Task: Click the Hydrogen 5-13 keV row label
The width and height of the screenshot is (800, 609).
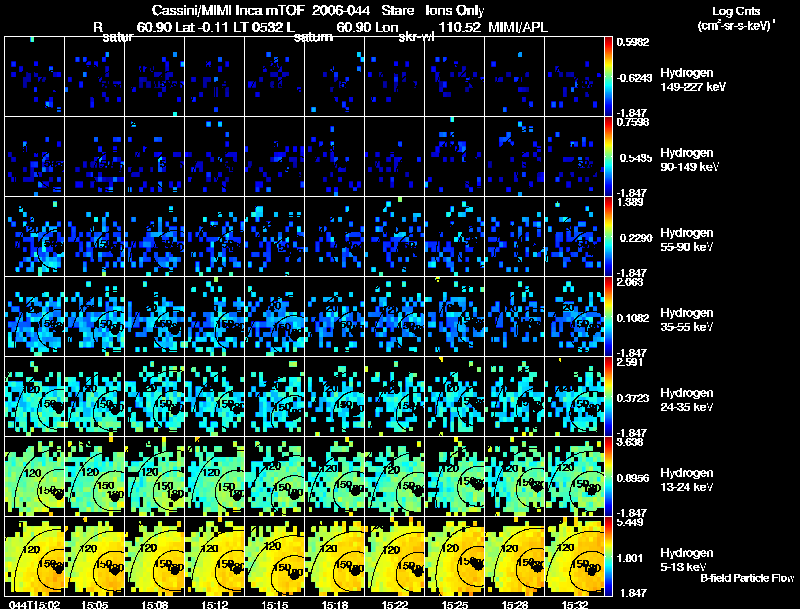Action: click(x=687, y=560)
